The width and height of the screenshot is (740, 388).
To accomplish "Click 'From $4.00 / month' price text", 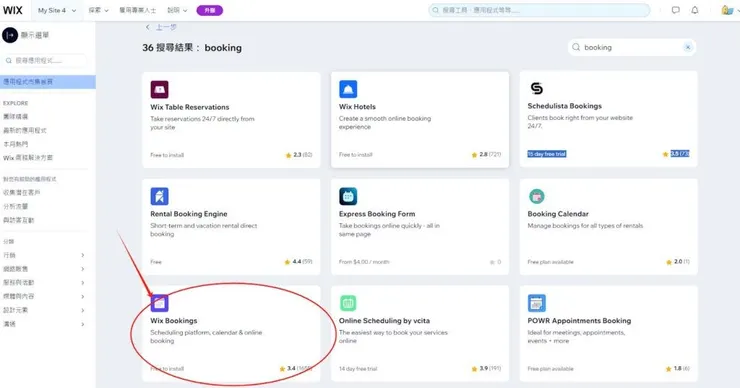I will click(x=364, y=261).
